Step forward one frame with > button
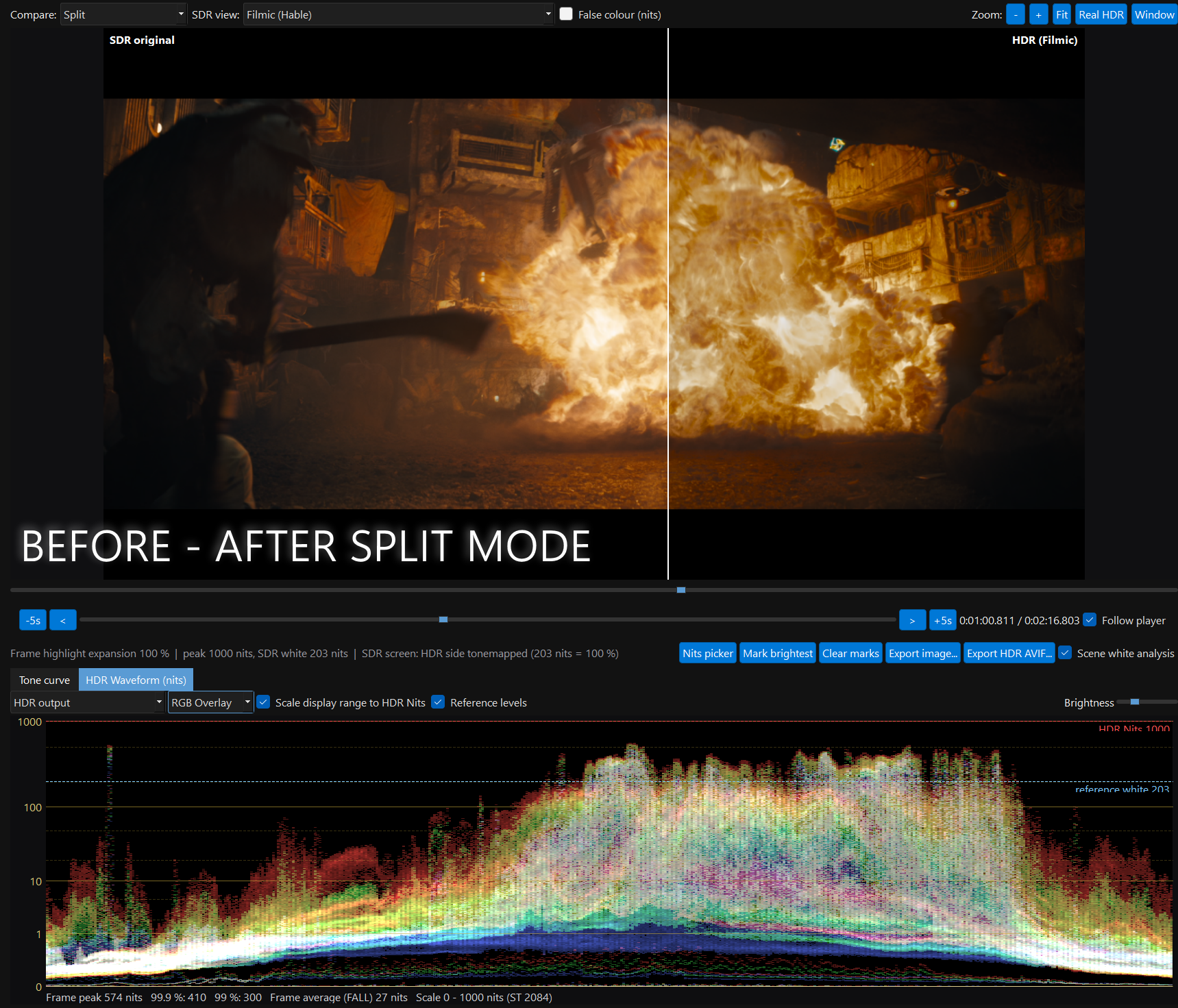This screenshot has height=1008, width=1178. [x=912, y=620]
